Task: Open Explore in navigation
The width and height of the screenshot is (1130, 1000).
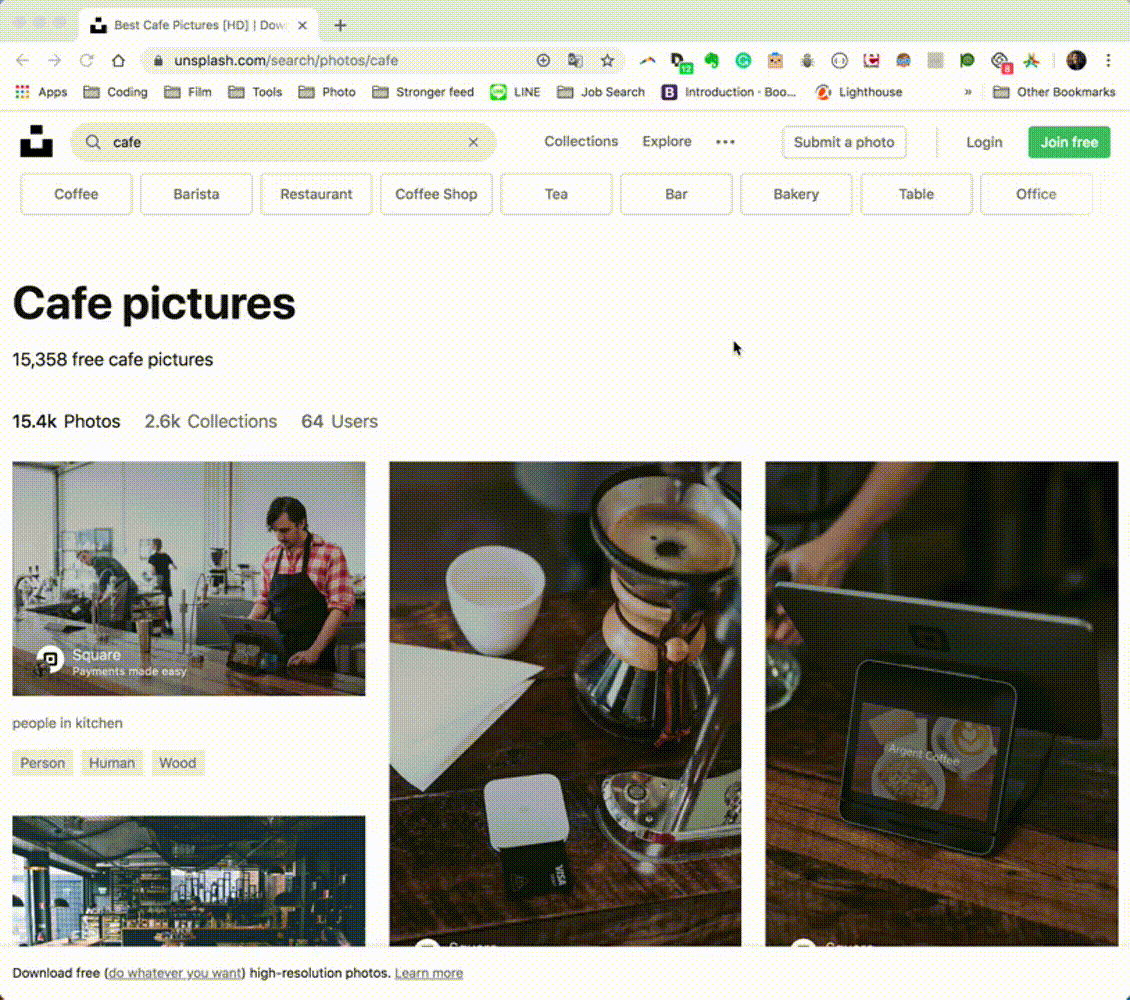Action: click(x=667, y=141)
